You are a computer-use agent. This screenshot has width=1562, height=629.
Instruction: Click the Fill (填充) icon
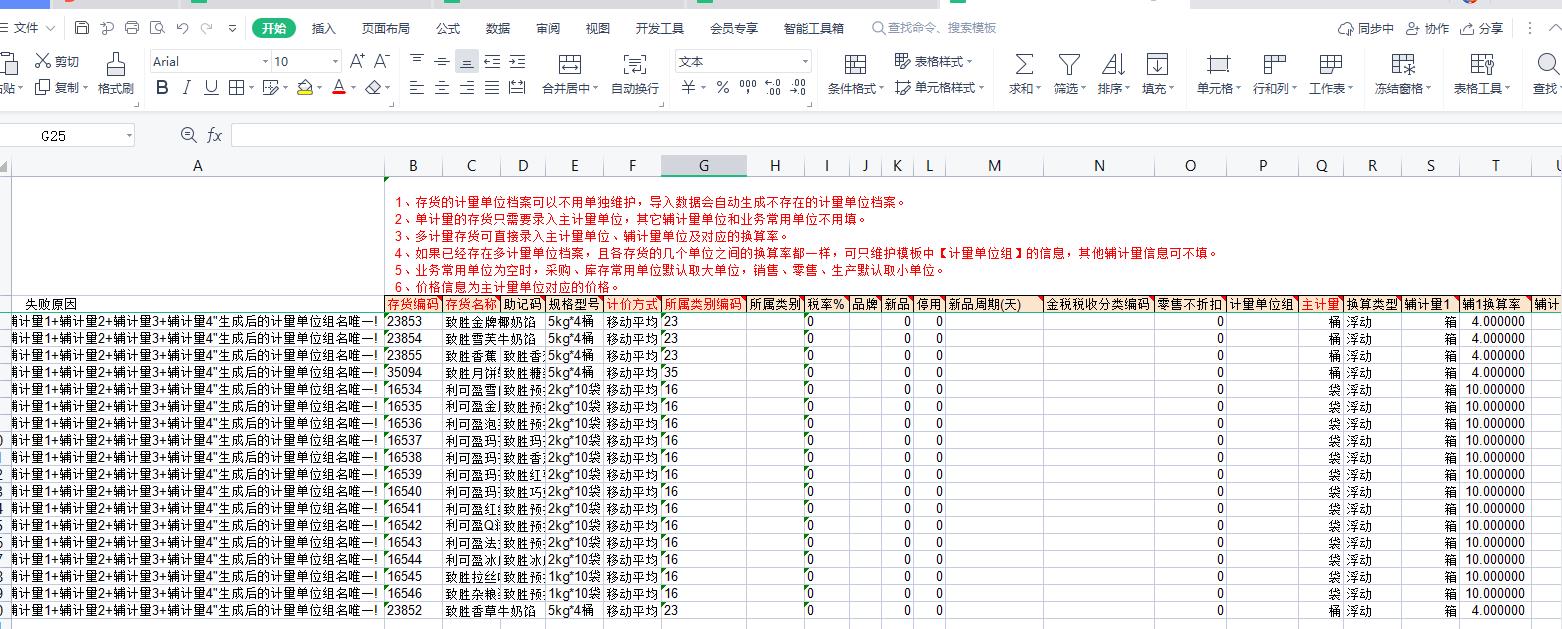coord(1157,65)
